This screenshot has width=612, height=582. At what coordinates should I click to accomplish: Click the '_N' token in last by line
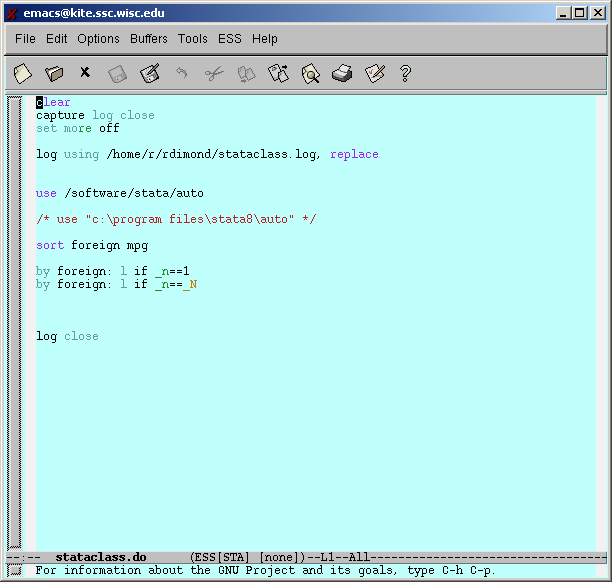[x=190, y=285]
